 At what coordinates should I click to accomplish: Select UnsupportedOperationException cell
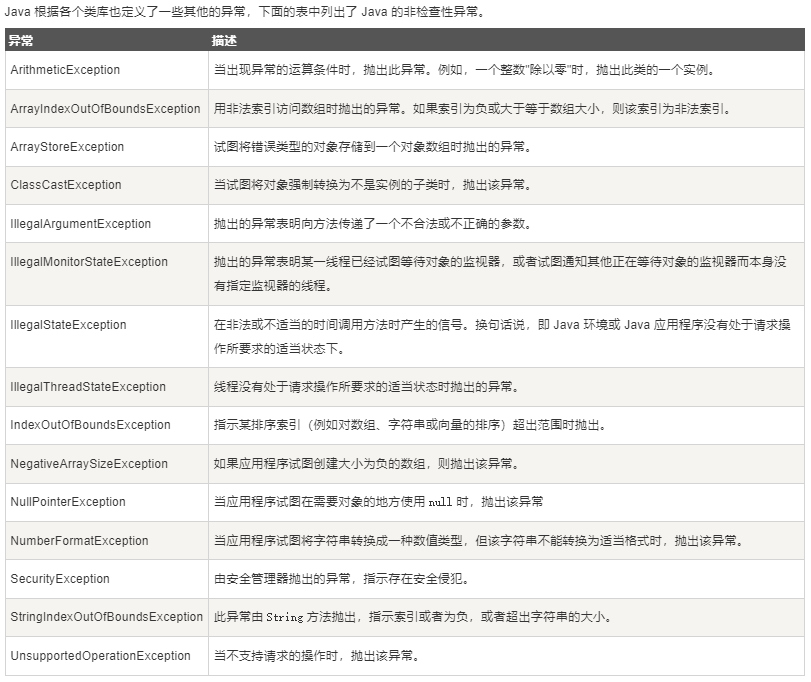point(107,656)
